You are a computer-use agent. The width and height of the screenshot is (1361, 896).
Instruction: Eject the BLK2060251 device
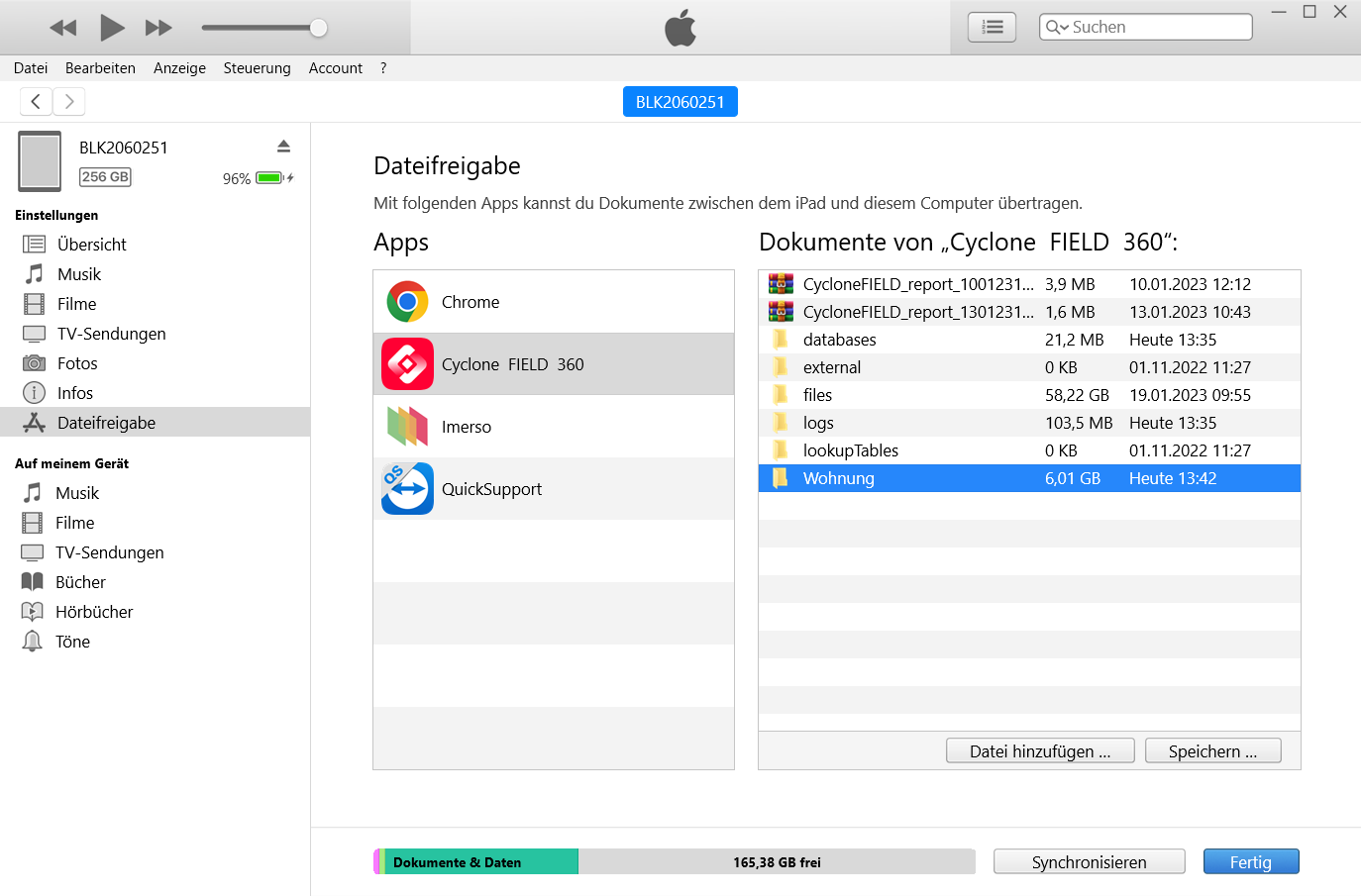point(283,147)
